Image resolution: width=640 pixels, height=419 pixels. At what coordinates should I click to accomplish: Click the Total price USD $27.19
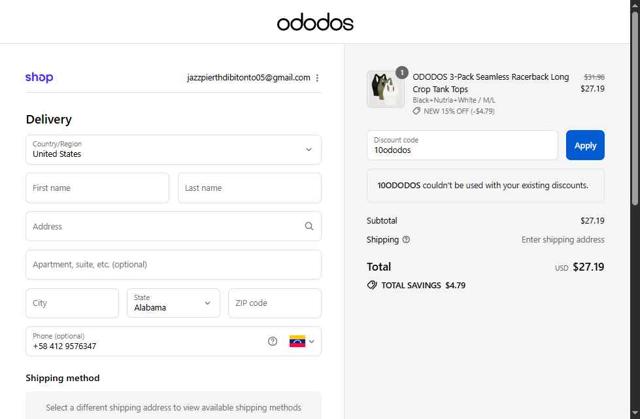click(x=579, y=267)
